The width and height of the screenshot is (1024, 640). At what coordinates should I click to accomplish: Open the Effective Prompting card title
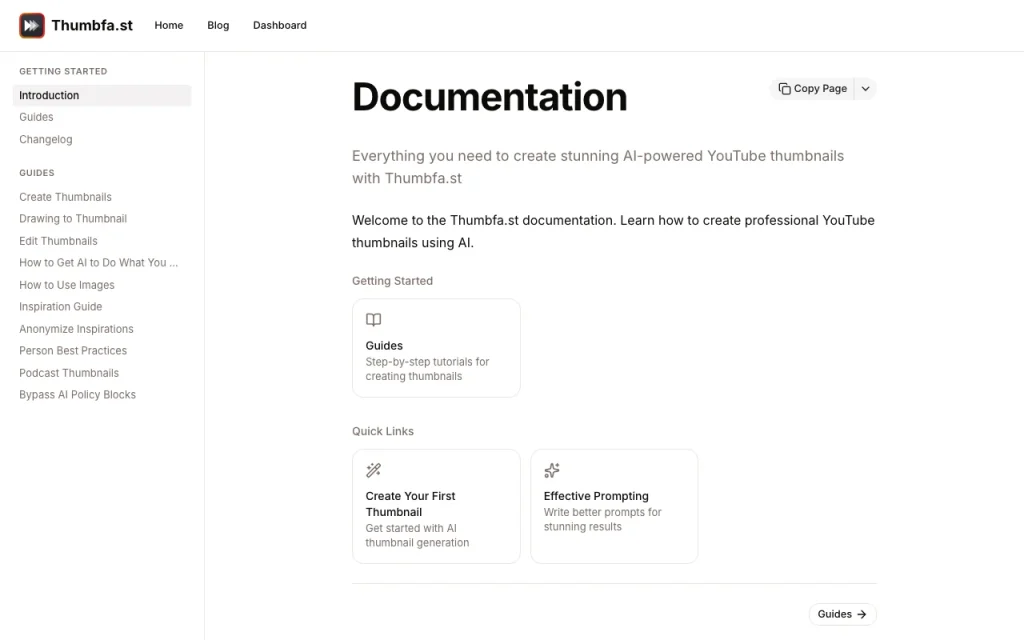[596, 496]
